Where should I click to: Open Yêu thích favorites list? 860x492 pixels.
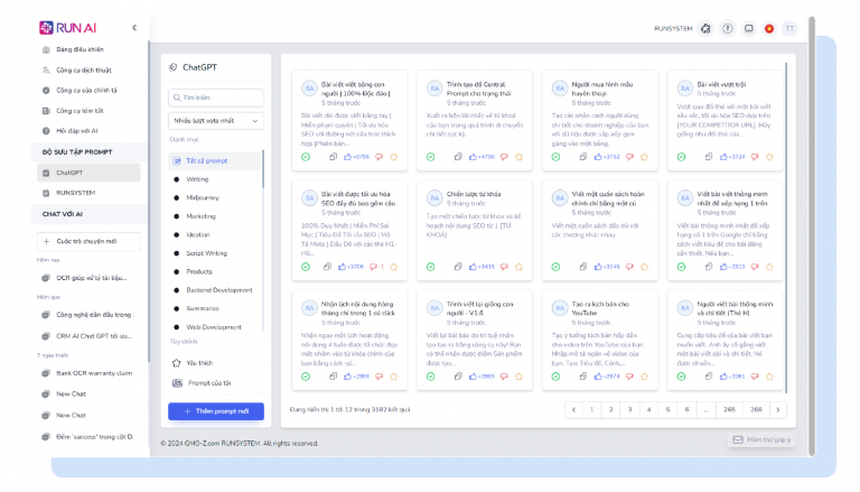click(x=199, y=363)
